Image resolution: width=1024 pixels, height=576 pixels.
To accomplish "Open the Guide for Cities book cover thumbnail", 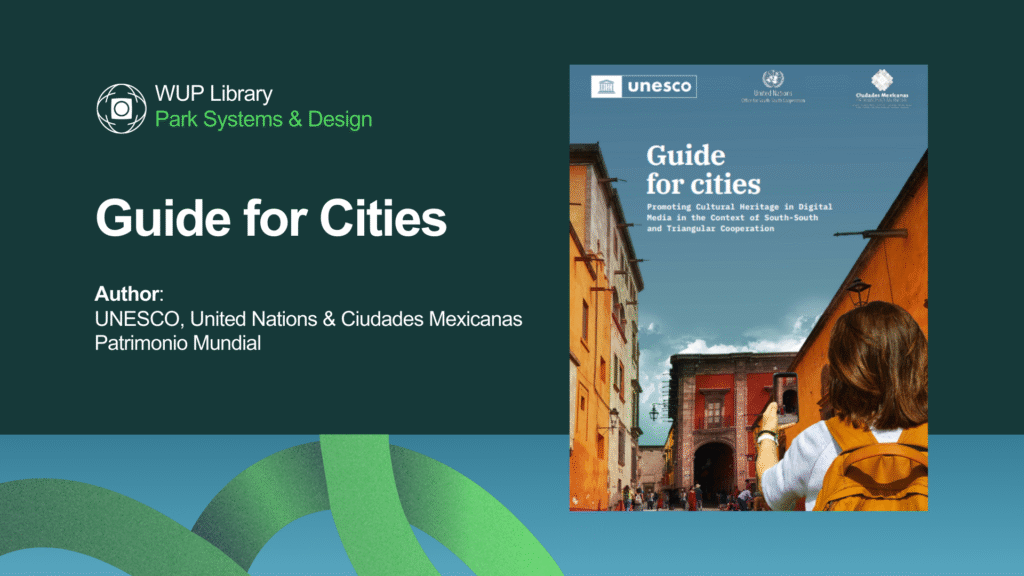I will coord(748,287).
